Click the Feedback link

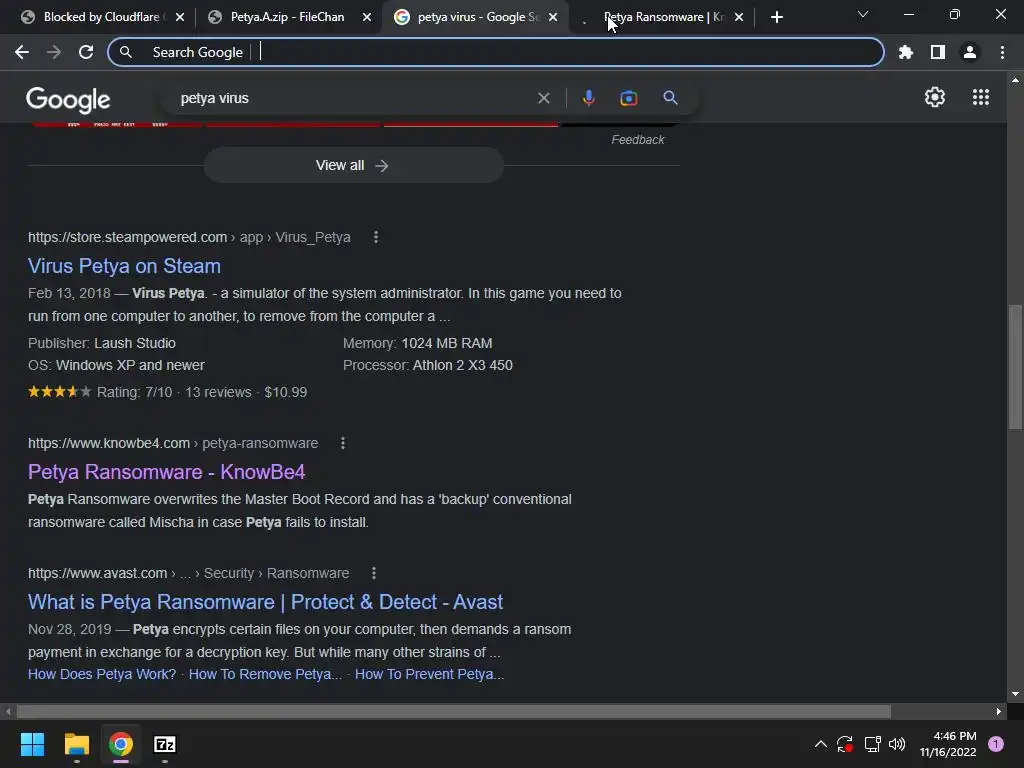coord(637,140)
